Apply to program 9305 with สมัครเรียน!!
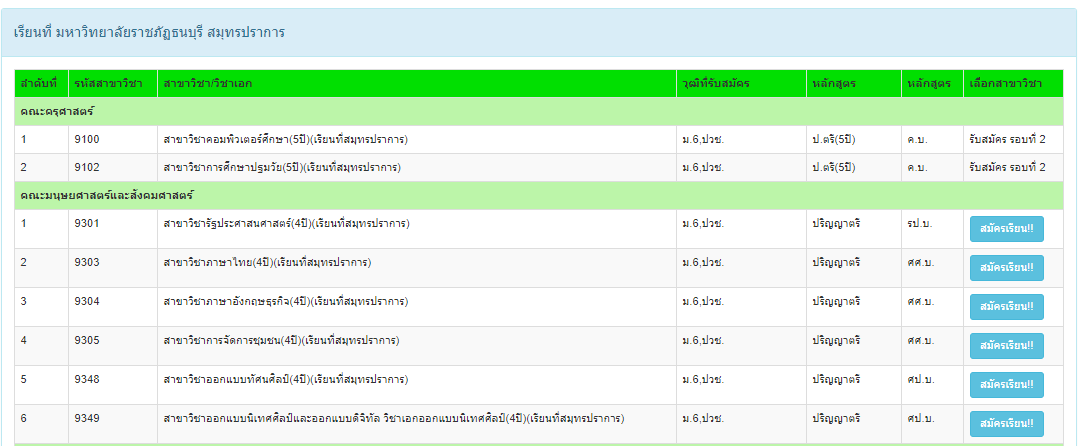The width and height of the screenshot is (1080, 446). (1006, 346)
